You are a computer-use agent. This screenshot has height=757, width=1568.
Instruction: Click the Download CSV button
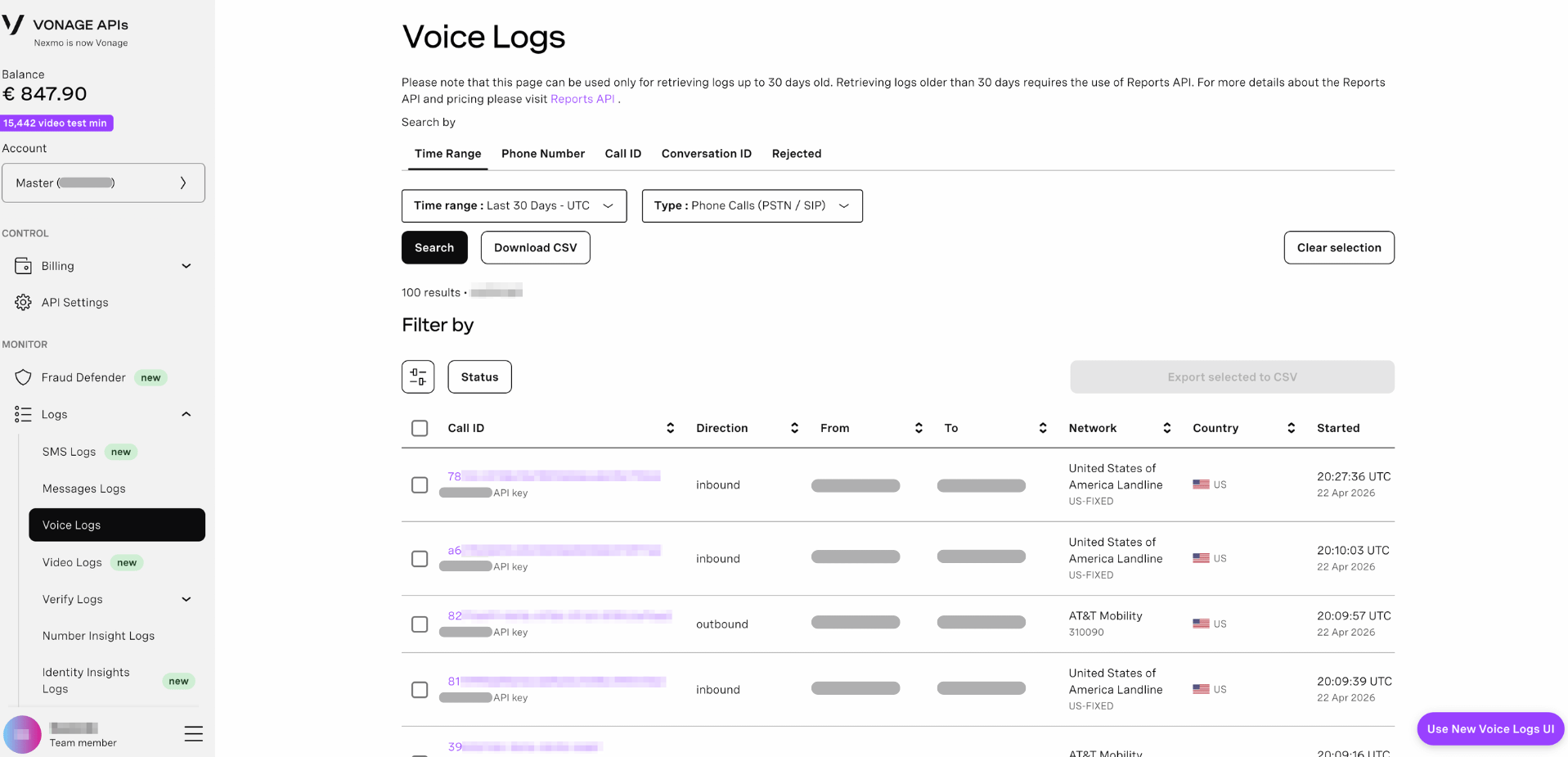(x=535, y=248)
